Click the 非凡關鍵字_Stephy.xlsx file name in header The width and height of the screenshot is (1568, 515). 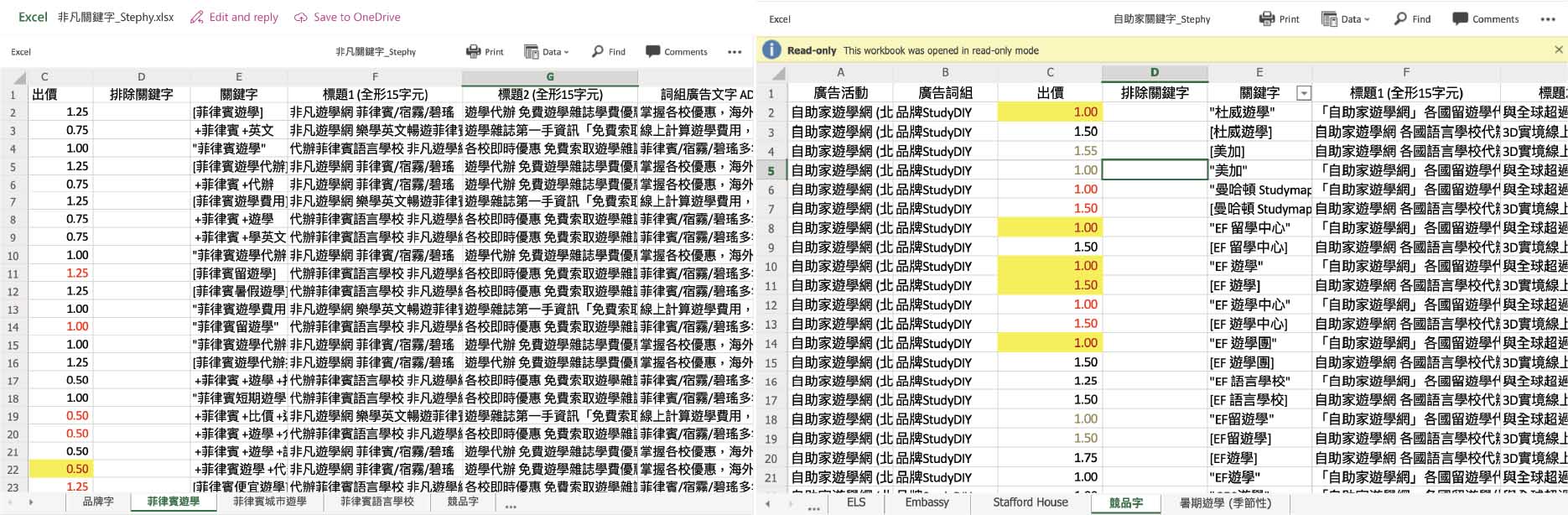[x=116, y=17]
